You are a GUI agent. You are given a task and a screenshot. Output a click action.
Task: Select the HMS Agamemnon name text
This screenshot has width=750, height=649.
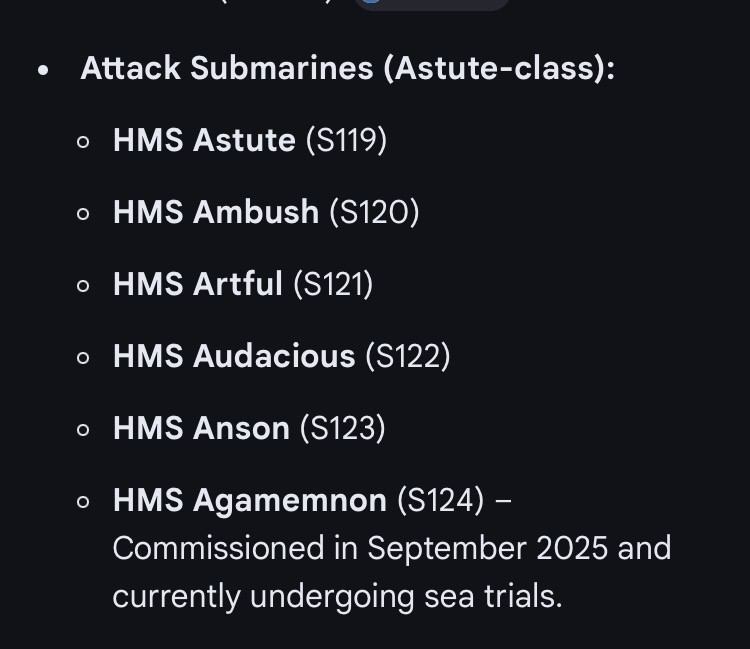(250, 500)
